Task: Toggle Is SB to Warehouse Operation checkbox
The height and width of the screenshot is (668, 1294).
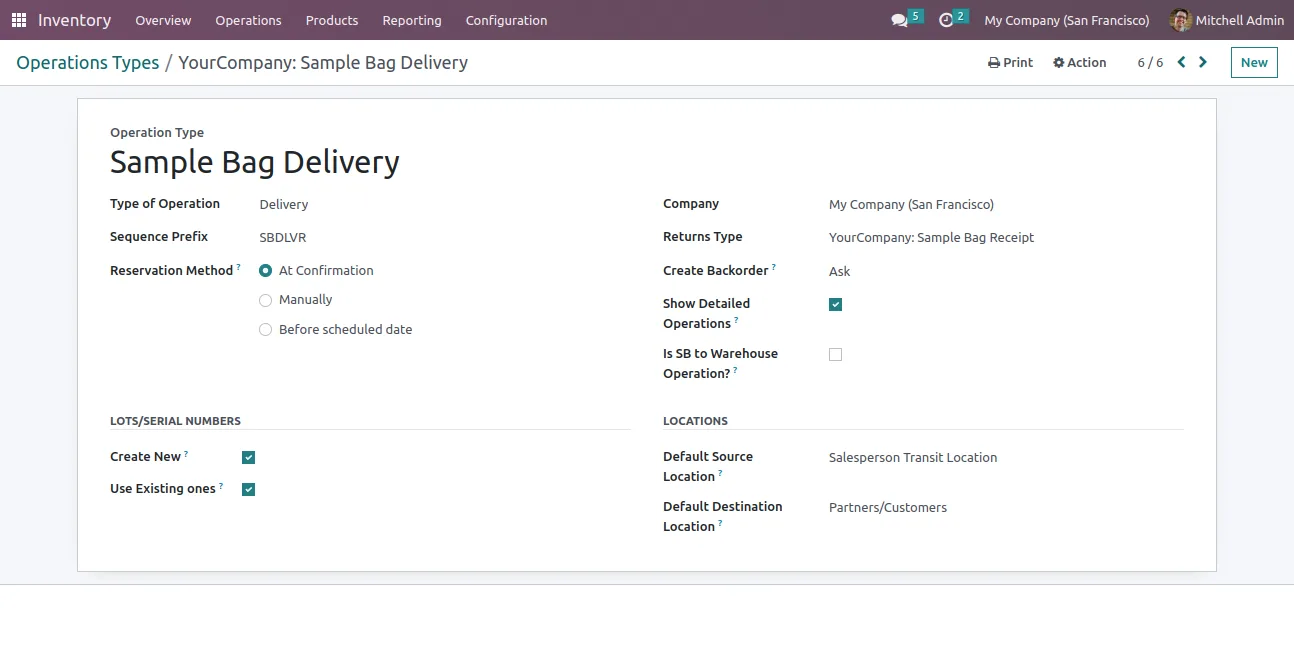Action: click(836, 355)
